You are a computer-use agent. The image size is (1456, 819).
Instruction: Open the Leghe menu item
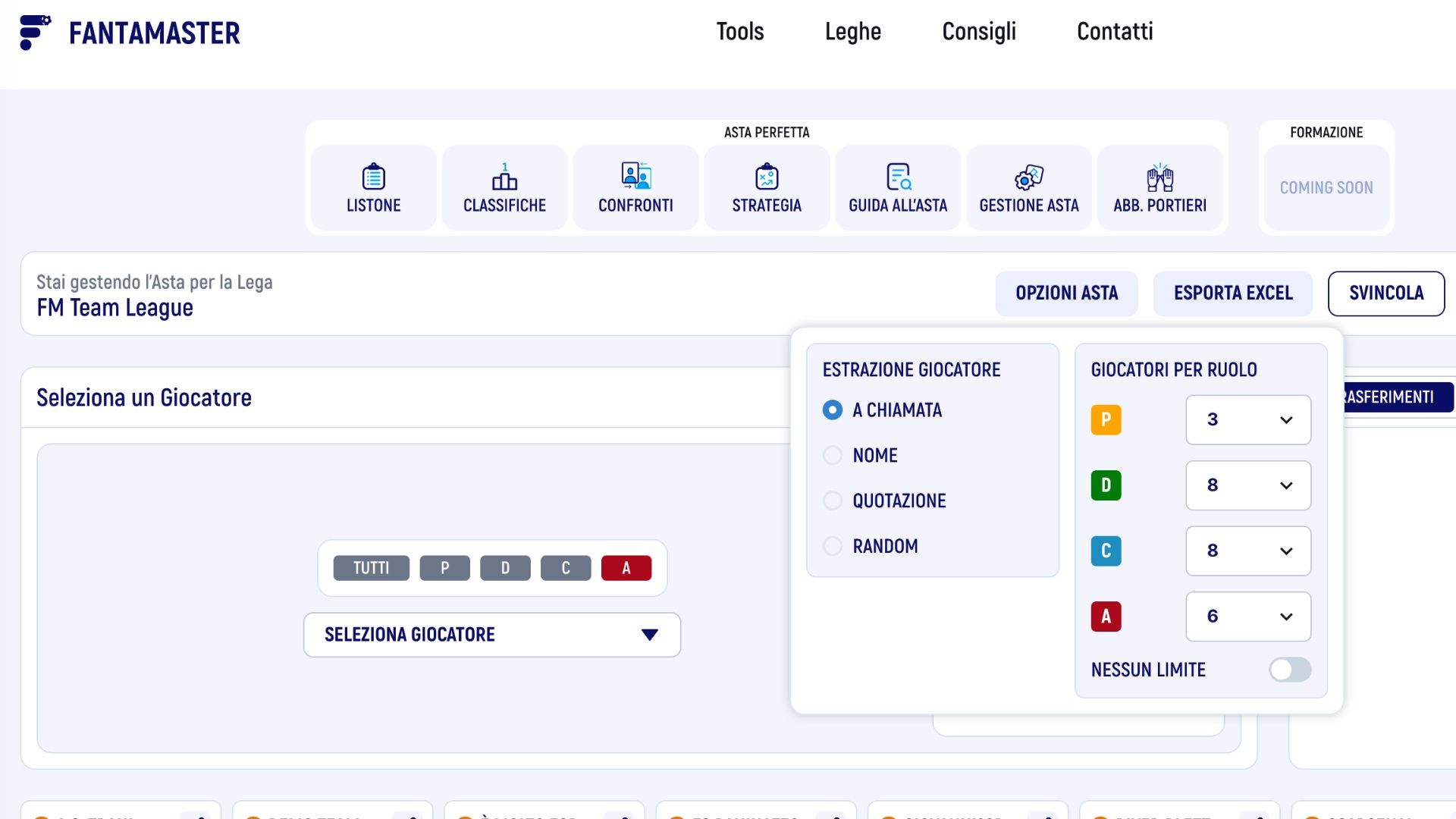852,32
